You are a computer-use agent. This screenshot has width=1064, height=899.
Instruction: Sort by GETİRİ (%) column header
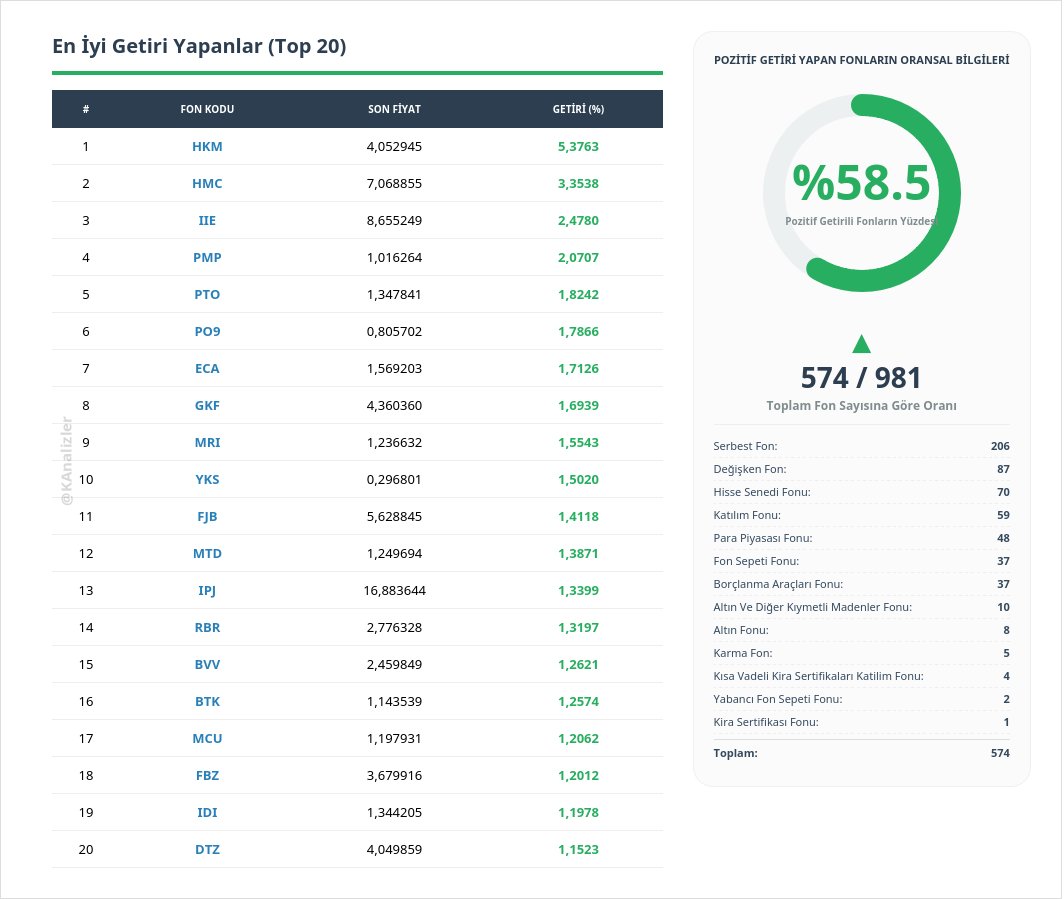tap(578, 109)
